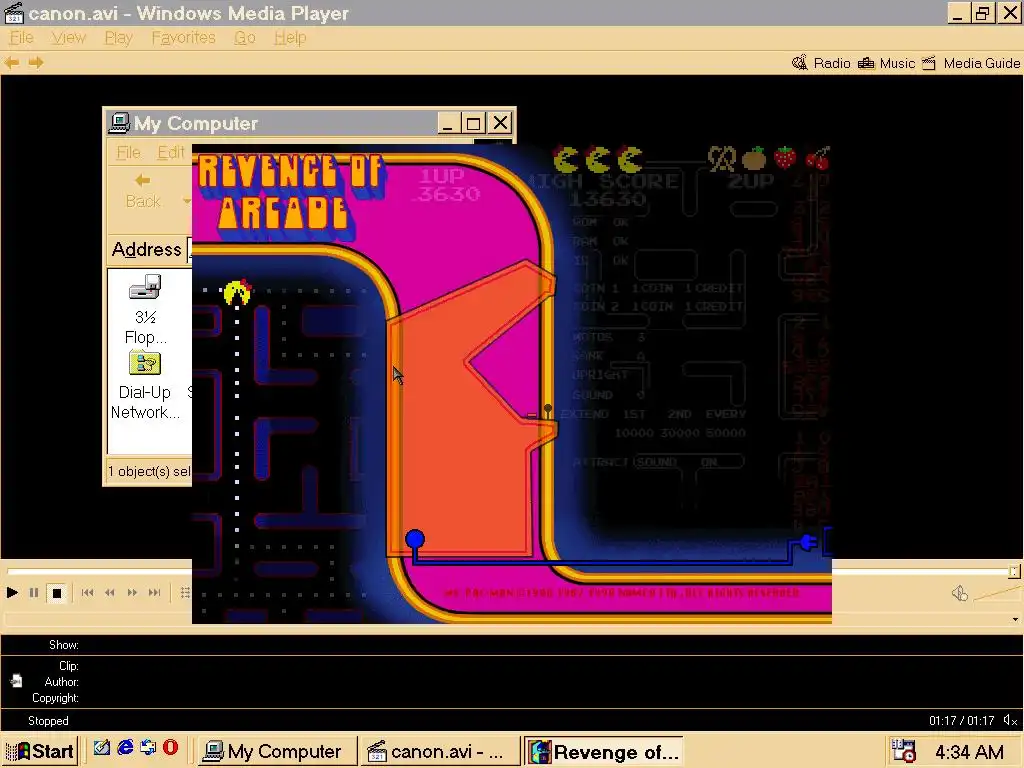Viewport: 1024px width, 768px height.
Task: Open the Media Guide
Action: (x=971, y=63)
